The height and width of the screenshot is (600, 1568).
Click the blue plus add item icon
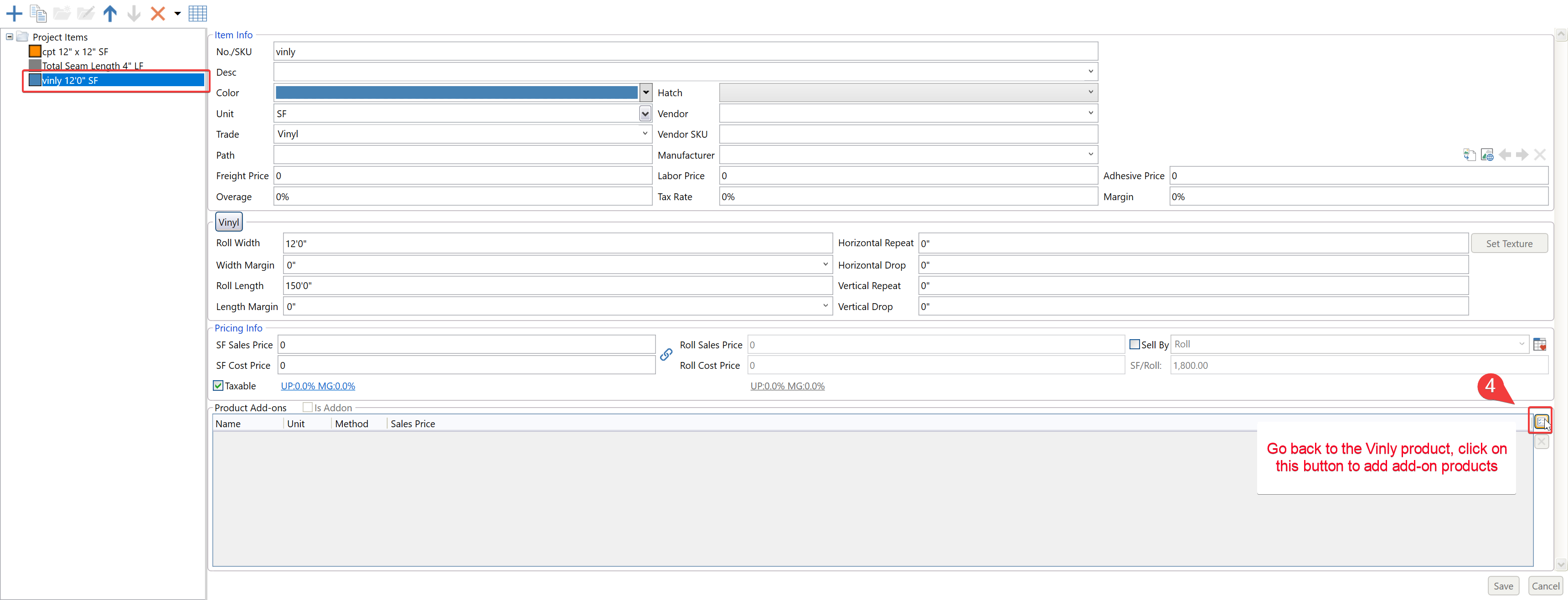pyautogui.click(x=13, y=13)
